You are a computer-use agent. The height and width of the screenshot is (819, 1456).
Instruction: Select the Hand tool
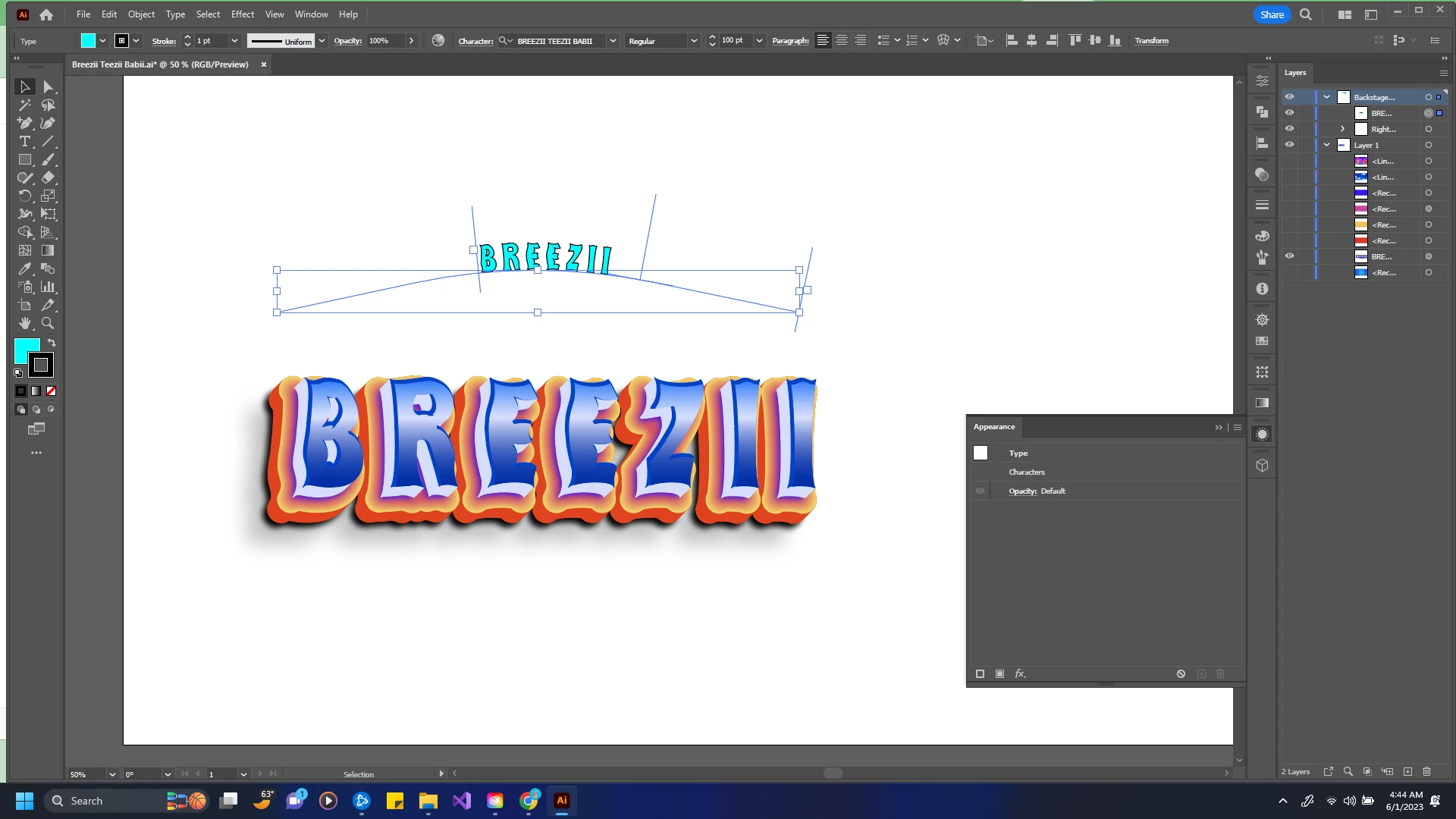click(x=24, y=323)
